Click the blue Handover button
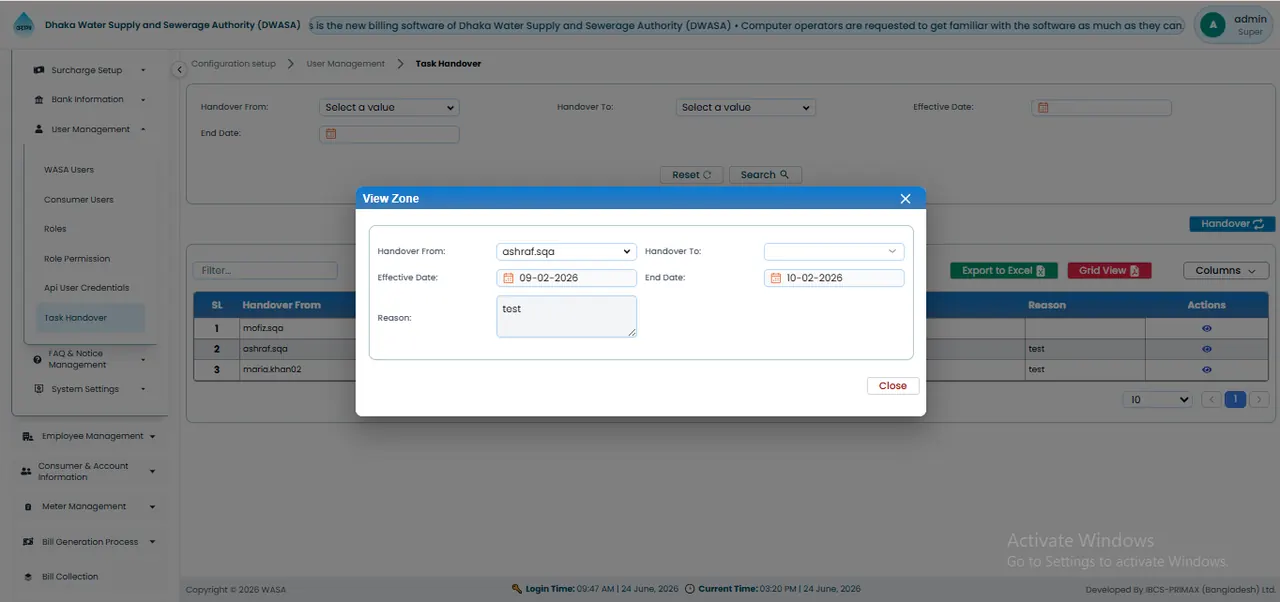The width and height of the screenshot is (1280, 602). point(1232,224)
